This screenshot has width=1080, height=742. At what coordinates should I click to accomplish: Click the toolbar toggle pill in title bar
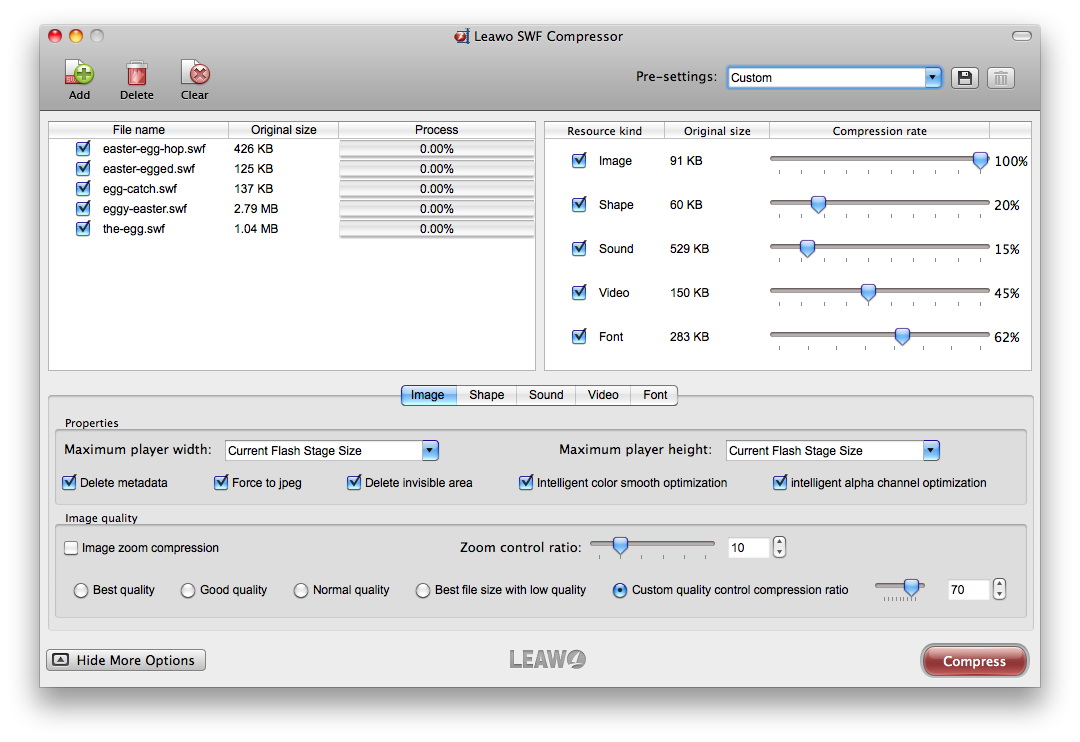[x=1021, y=36]
